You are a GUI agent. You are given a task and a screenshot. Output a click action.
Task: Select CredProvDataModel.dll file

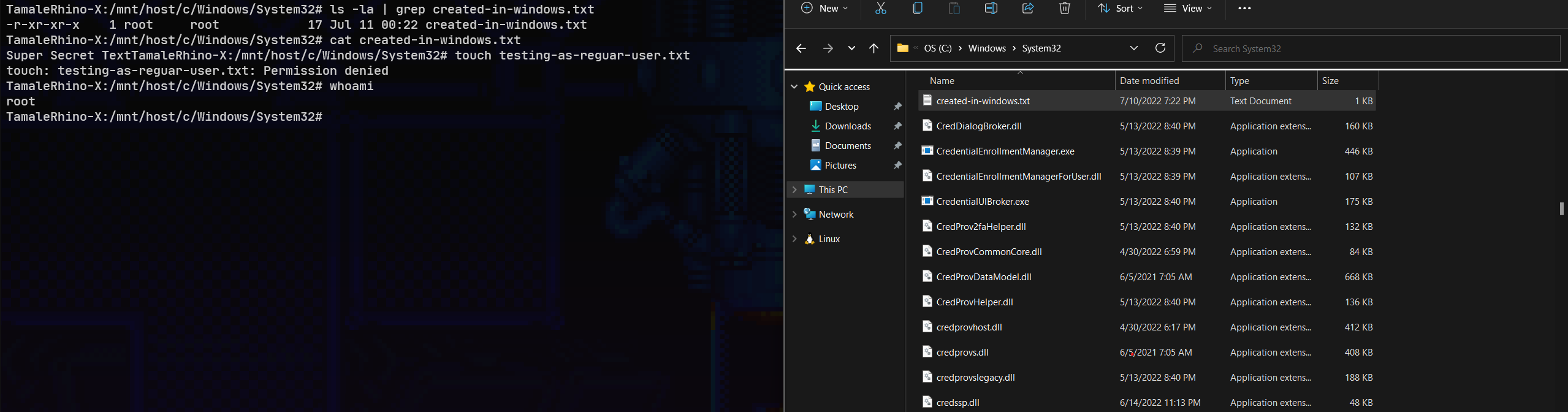(x=1147, y=277)
